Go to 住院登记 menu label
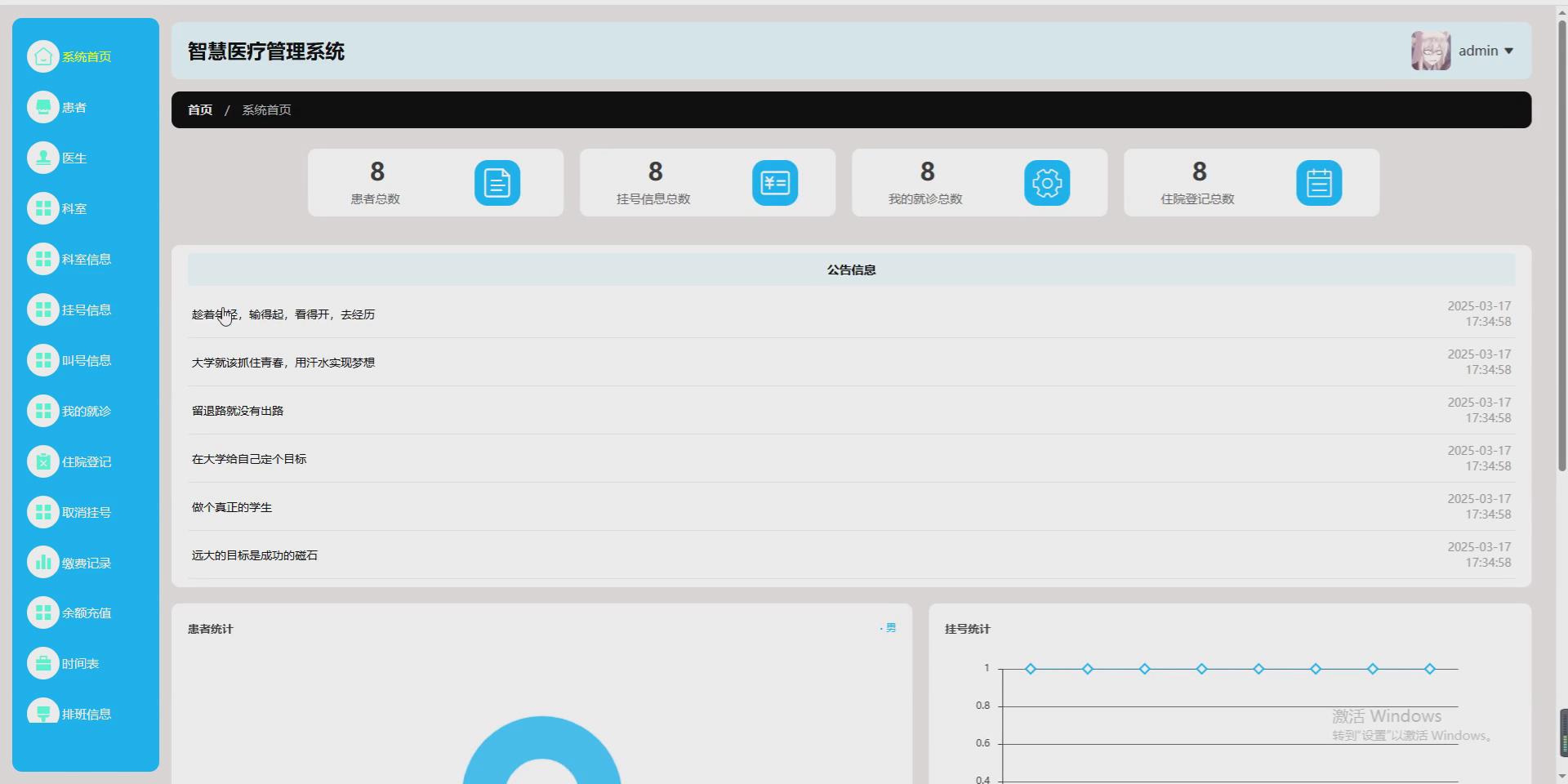This screenshot has width=1568, height=784. 87,461
